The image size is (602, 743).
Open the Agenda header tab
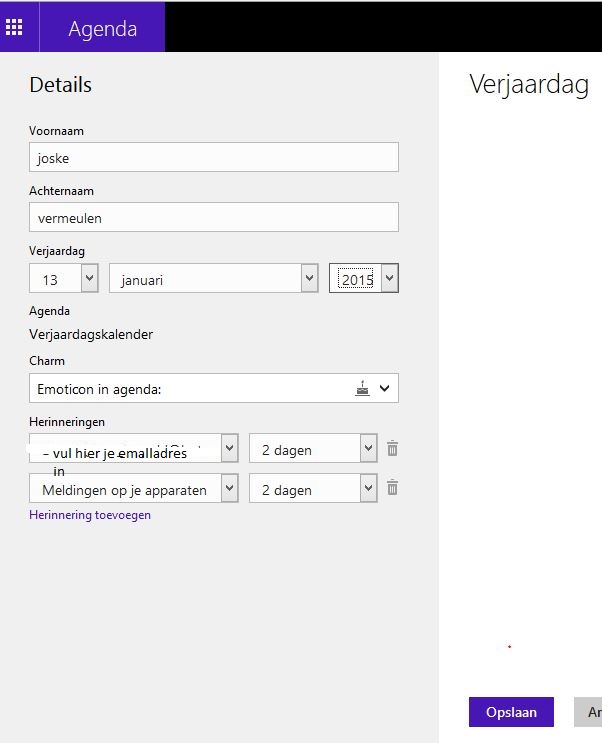tap(102, 28)
